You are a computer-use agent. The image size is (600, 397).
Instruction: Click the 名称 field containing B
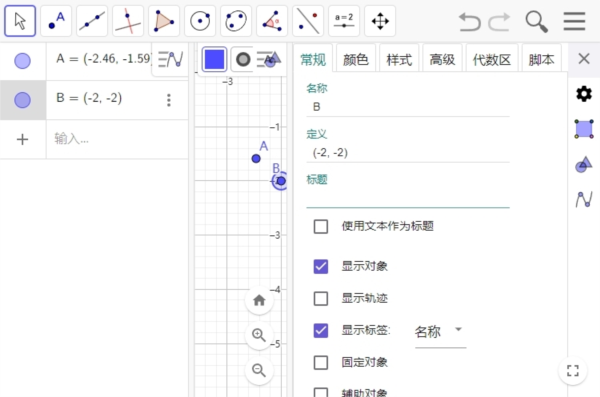tap(408, 107)
